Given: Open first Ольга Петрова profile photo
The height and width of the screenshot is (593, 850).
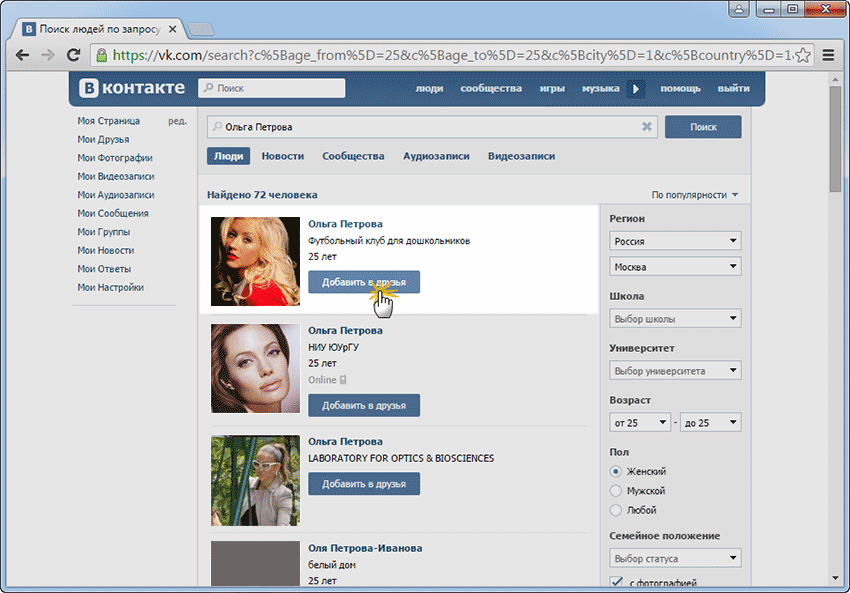Looking at the screenshot, I should (255, 262).
